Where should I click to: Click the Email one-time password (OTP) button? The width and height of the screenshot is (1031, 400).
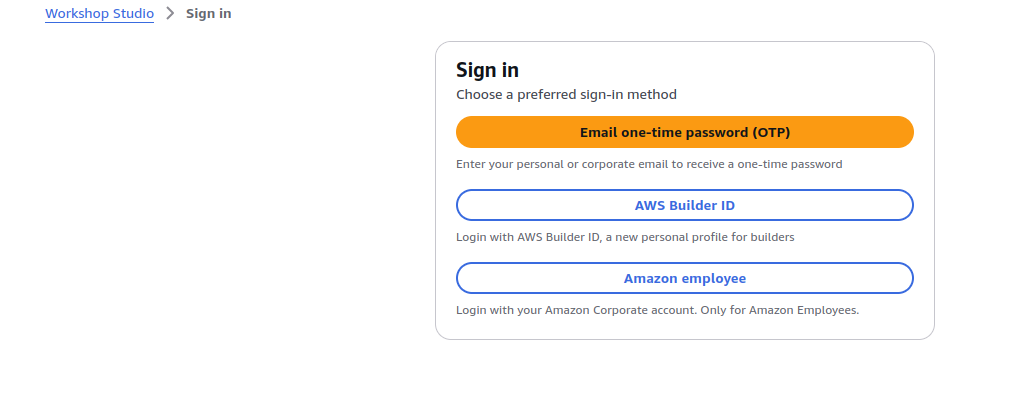tap(684, 132)
